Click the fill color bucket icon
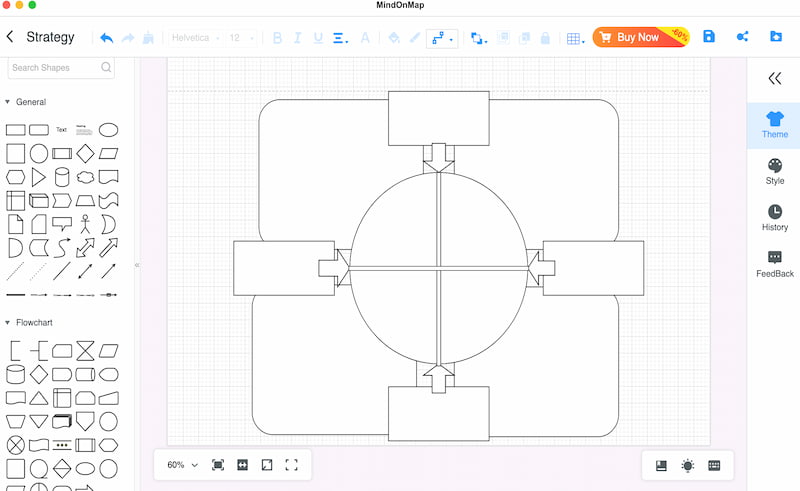The width and height of the screenshot is (800, 491). [394, 38]
